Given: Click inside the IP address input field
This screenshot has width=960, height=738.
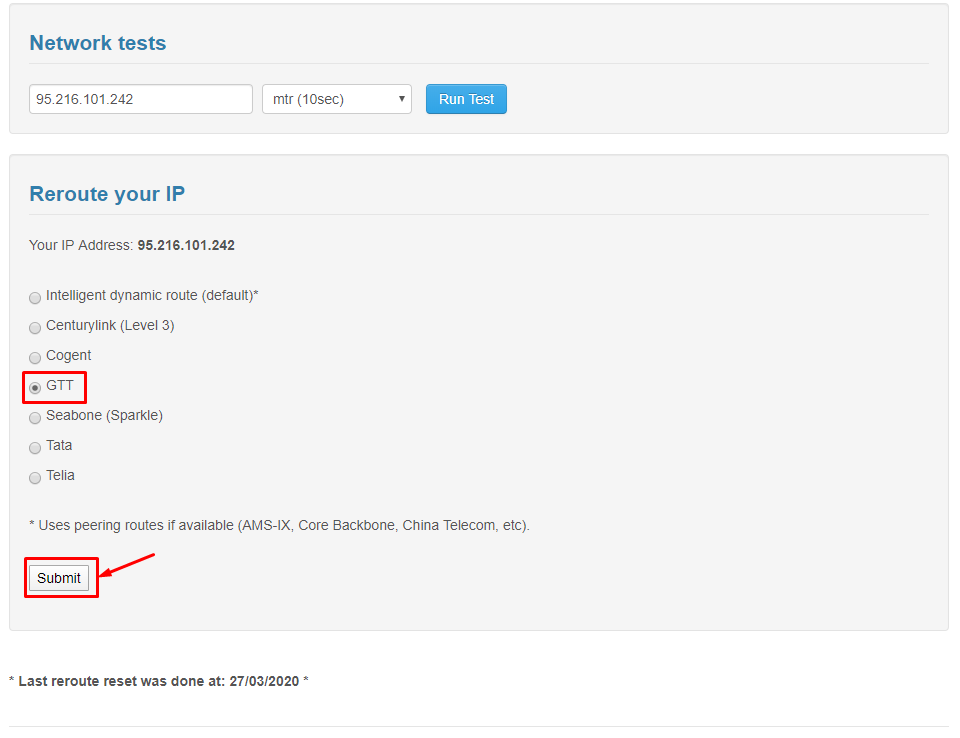Looking at the screenshot, I should [140, 99].
